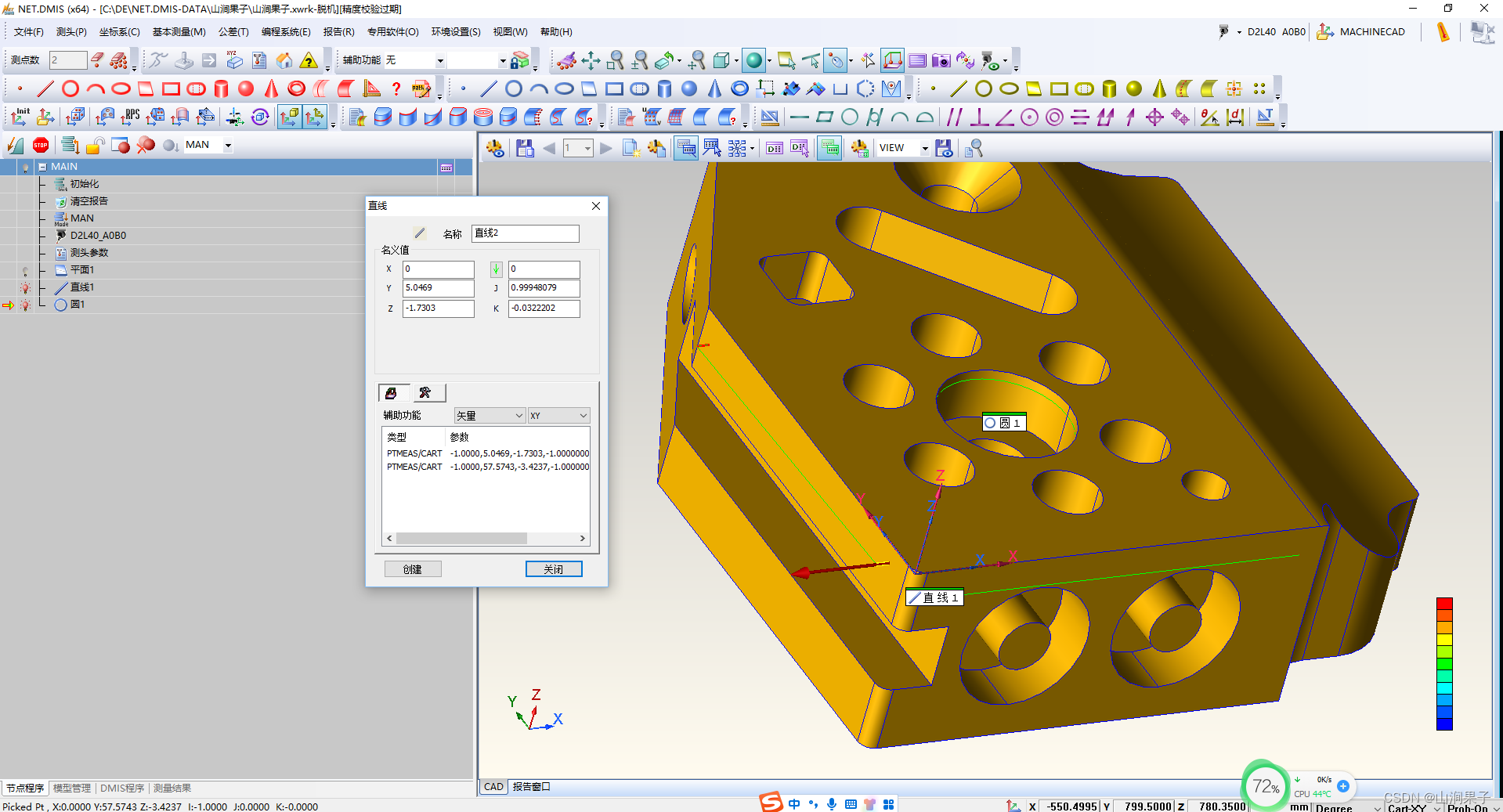
Task: Open the MAN mode dropdown
Action: [228, 145]
